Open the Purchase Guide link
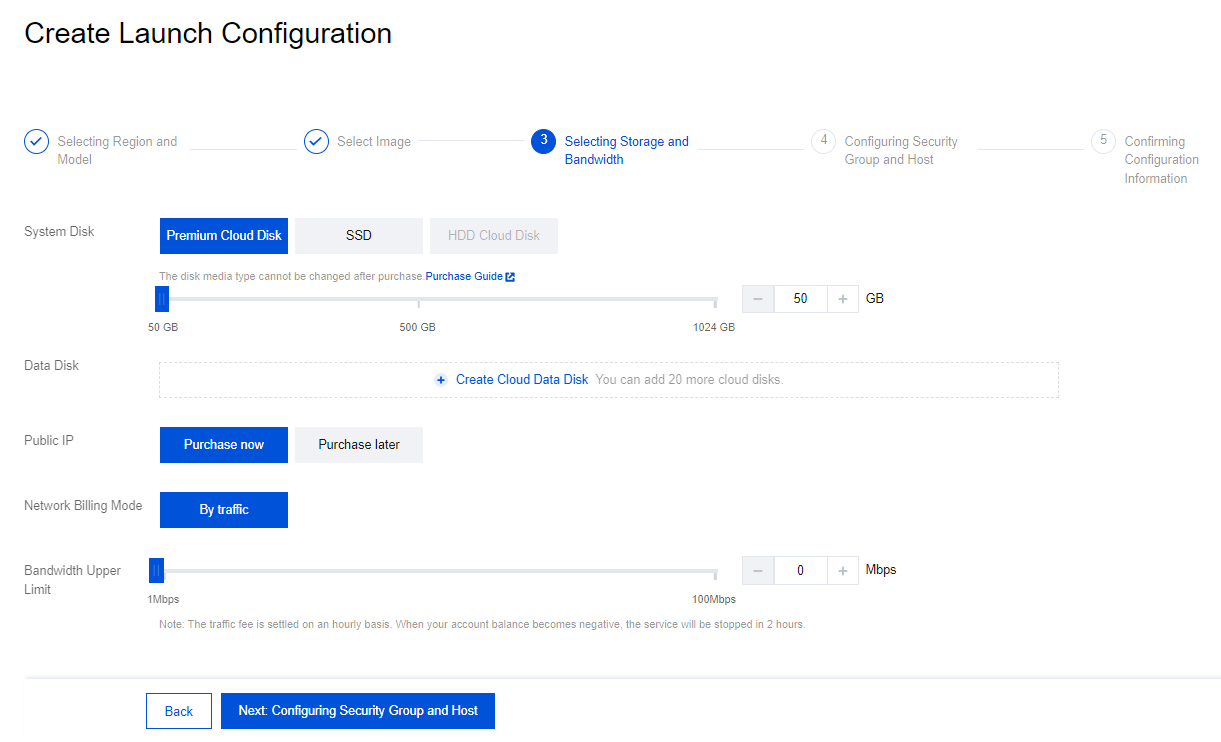Screen dimensions: 1221x742 (464, 277)
